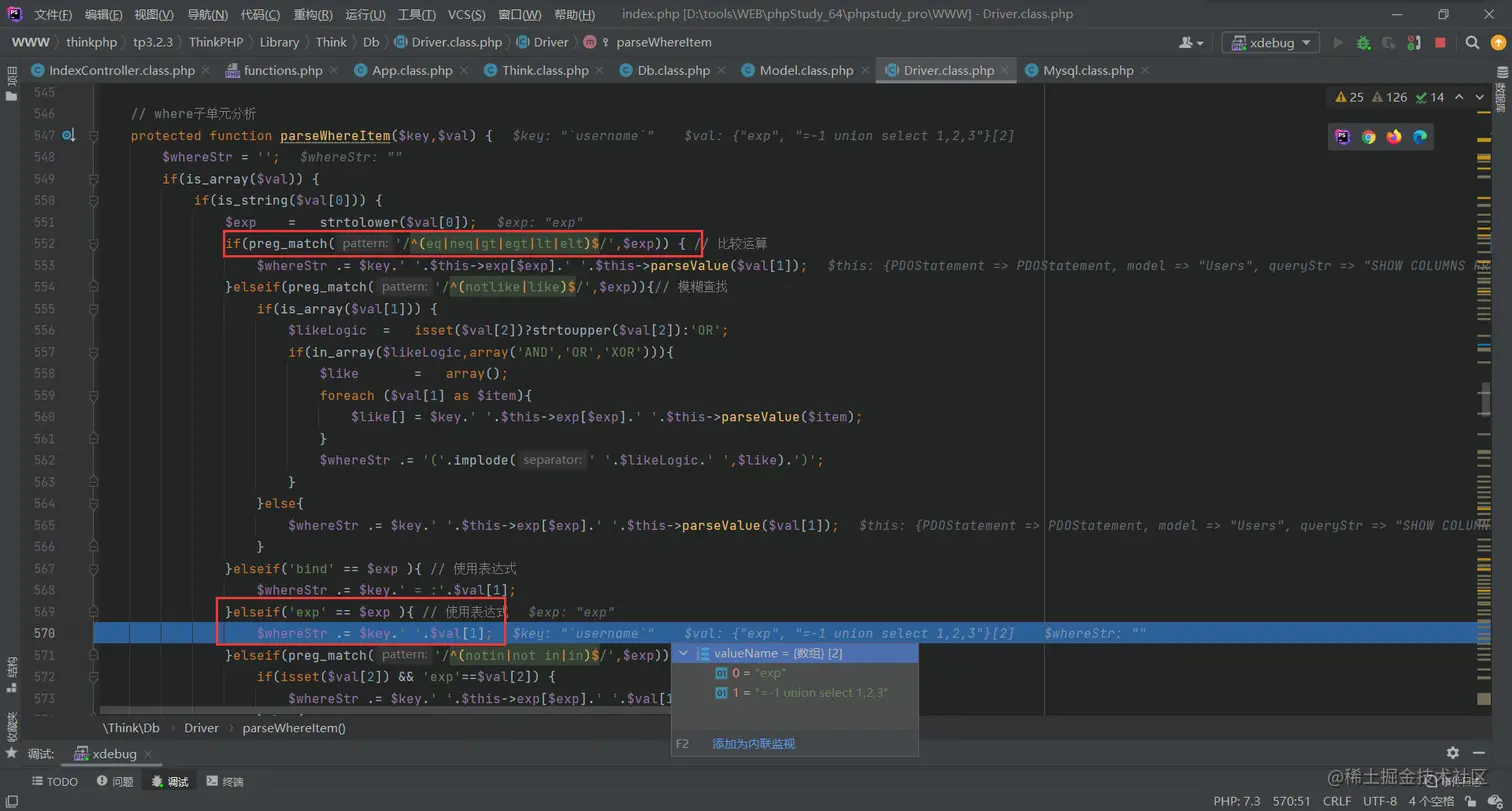
Task: Click the orange update arrow icon
Action: 1497,43
